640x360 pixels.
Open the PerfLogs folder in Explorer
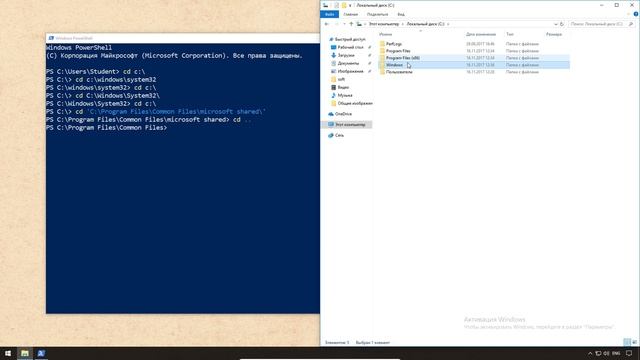click(x=394, y=44)
